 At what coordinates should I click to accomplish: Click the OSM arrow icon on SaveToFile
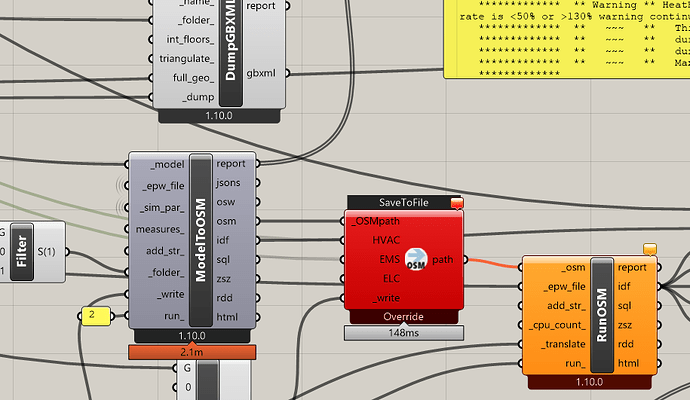pyautogui.click(x=416, y=259)
